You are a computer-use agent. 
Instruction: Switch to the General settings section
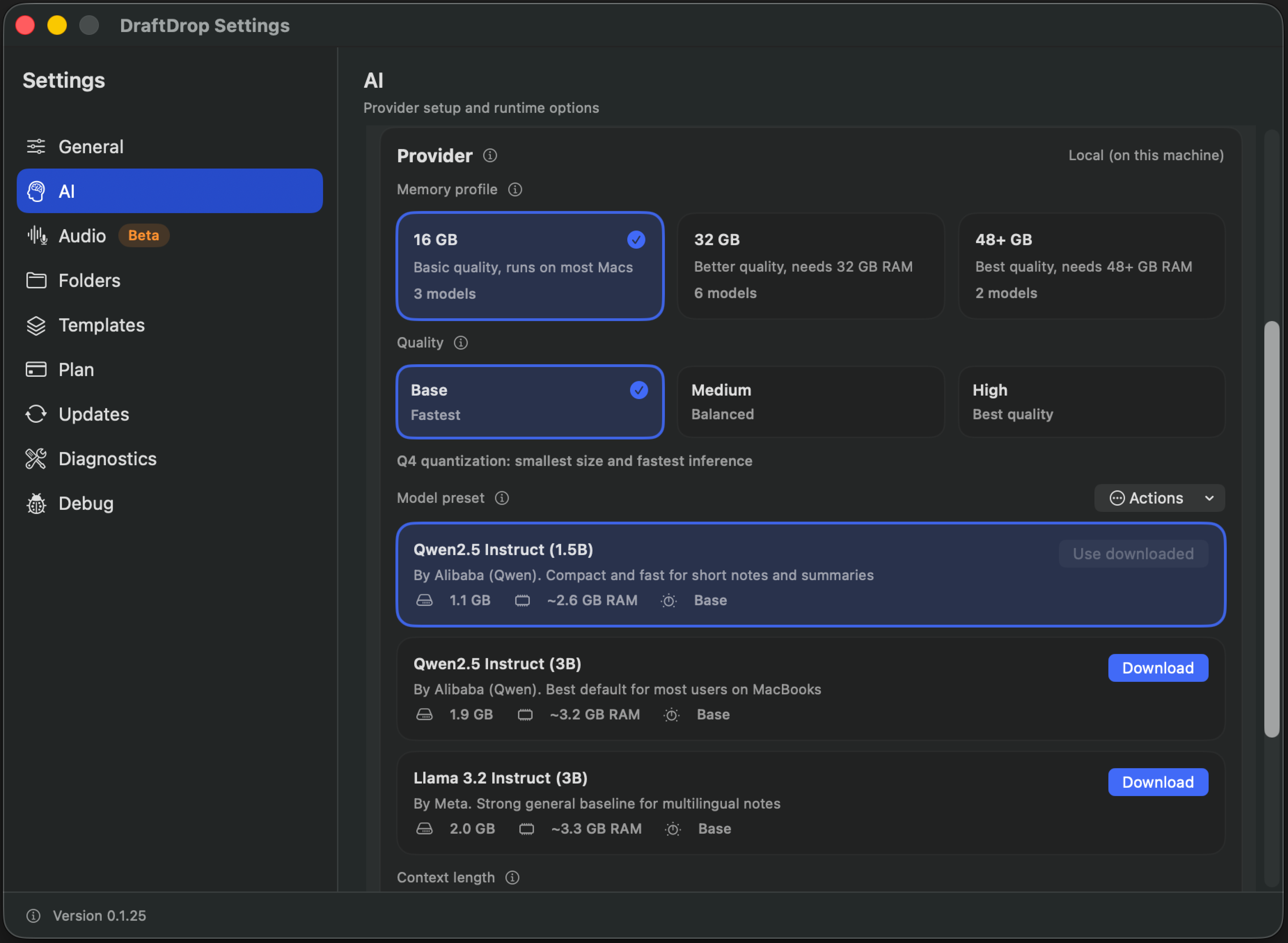[x=91, y=147]
